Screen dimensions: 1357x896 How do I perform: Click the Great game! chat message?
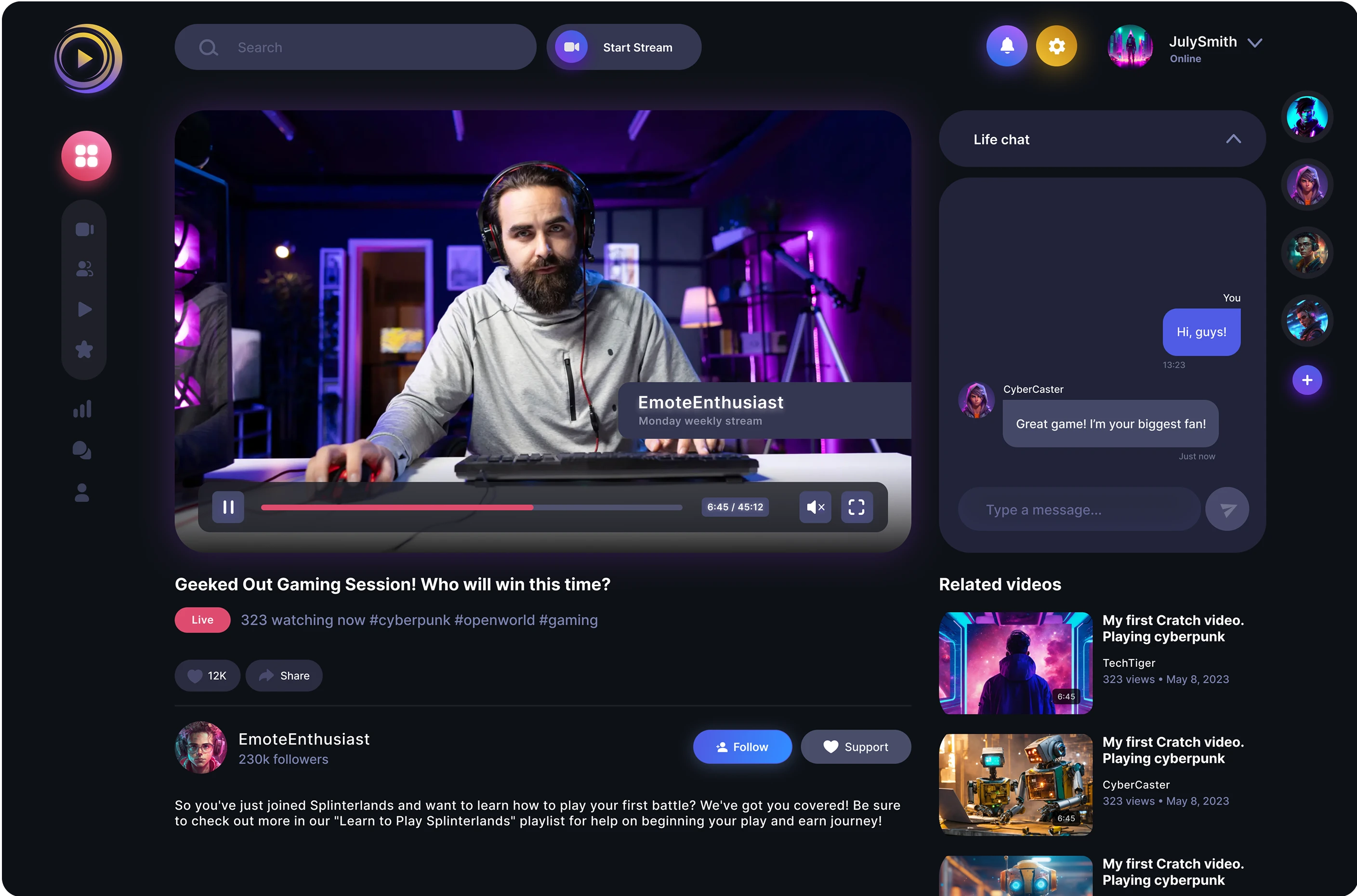pos(1110,423)
